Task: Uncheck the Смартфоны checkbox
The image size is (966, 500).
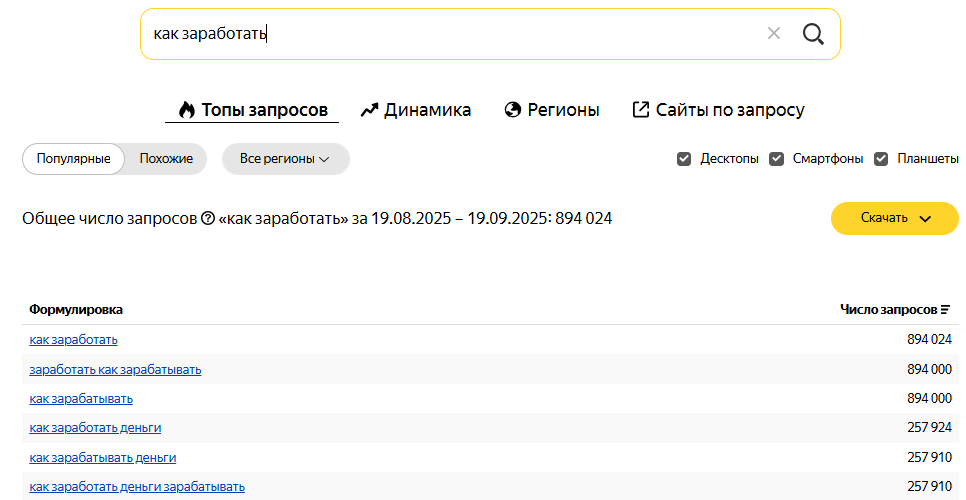Action: click(777, 159)
